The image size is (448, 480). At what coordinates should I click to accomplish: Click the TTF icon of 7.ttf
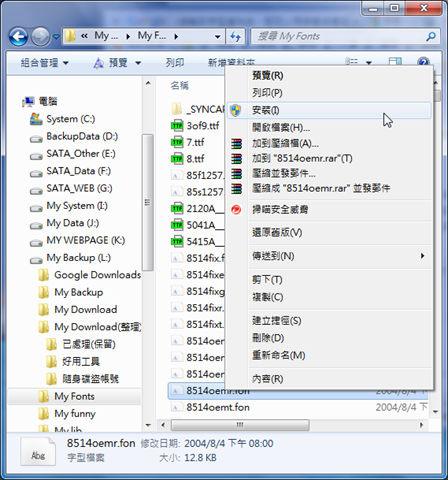click(x=177, y=142)
